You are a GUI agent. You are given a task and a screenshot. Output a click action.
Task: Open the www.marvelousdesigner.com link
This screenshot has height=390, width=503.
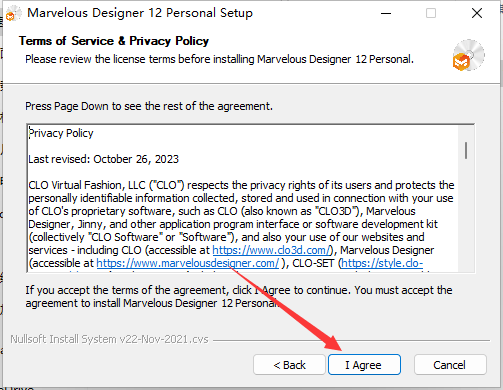(188, 263)
